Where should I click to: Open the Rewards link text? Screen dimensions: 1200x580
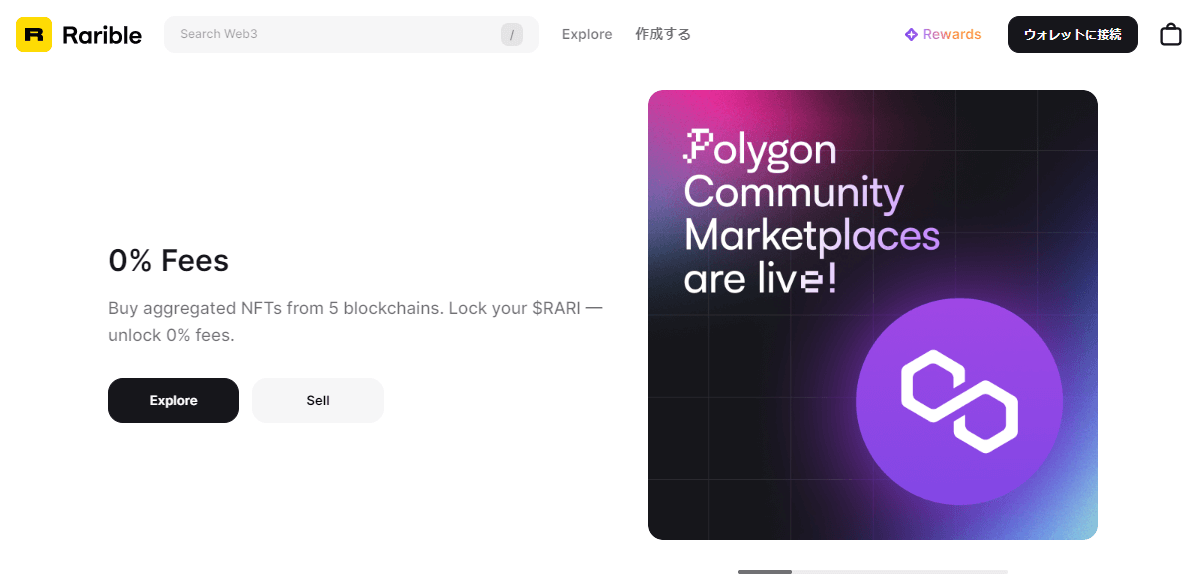coord(951,34)
